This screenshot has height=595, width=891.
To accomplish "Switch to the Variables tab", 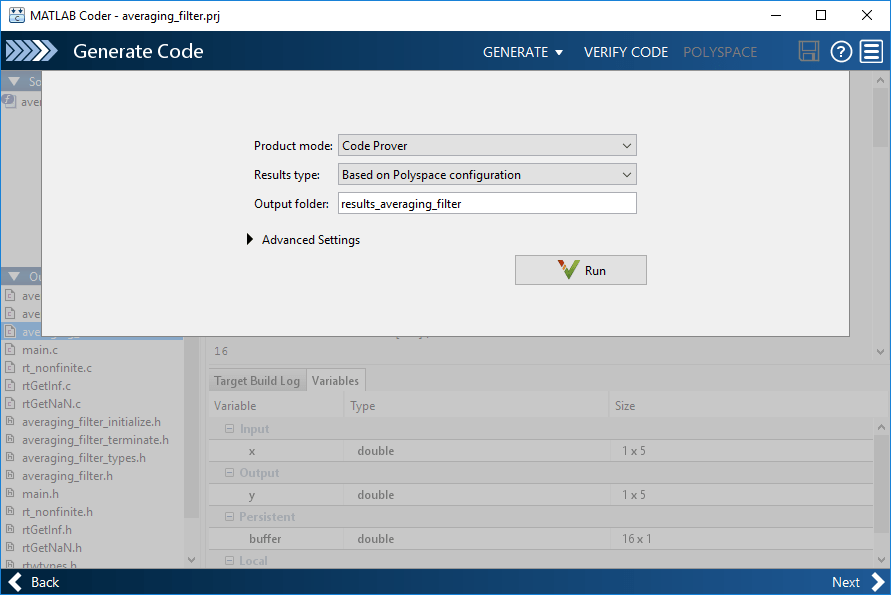I will tap(335, 381).
